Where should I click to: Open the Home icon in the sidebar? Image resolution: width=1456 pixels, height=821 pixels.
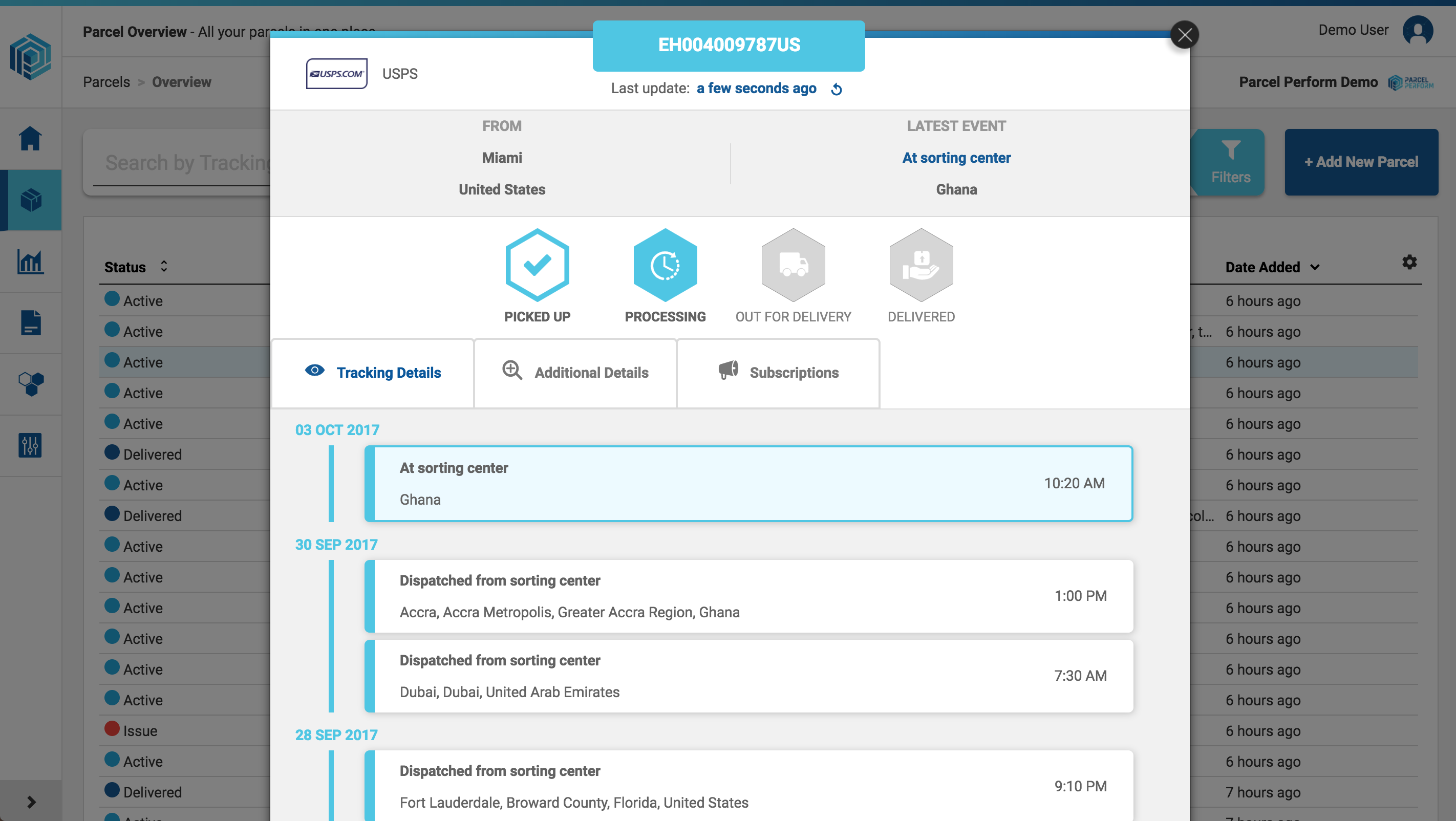pos(31,138)
